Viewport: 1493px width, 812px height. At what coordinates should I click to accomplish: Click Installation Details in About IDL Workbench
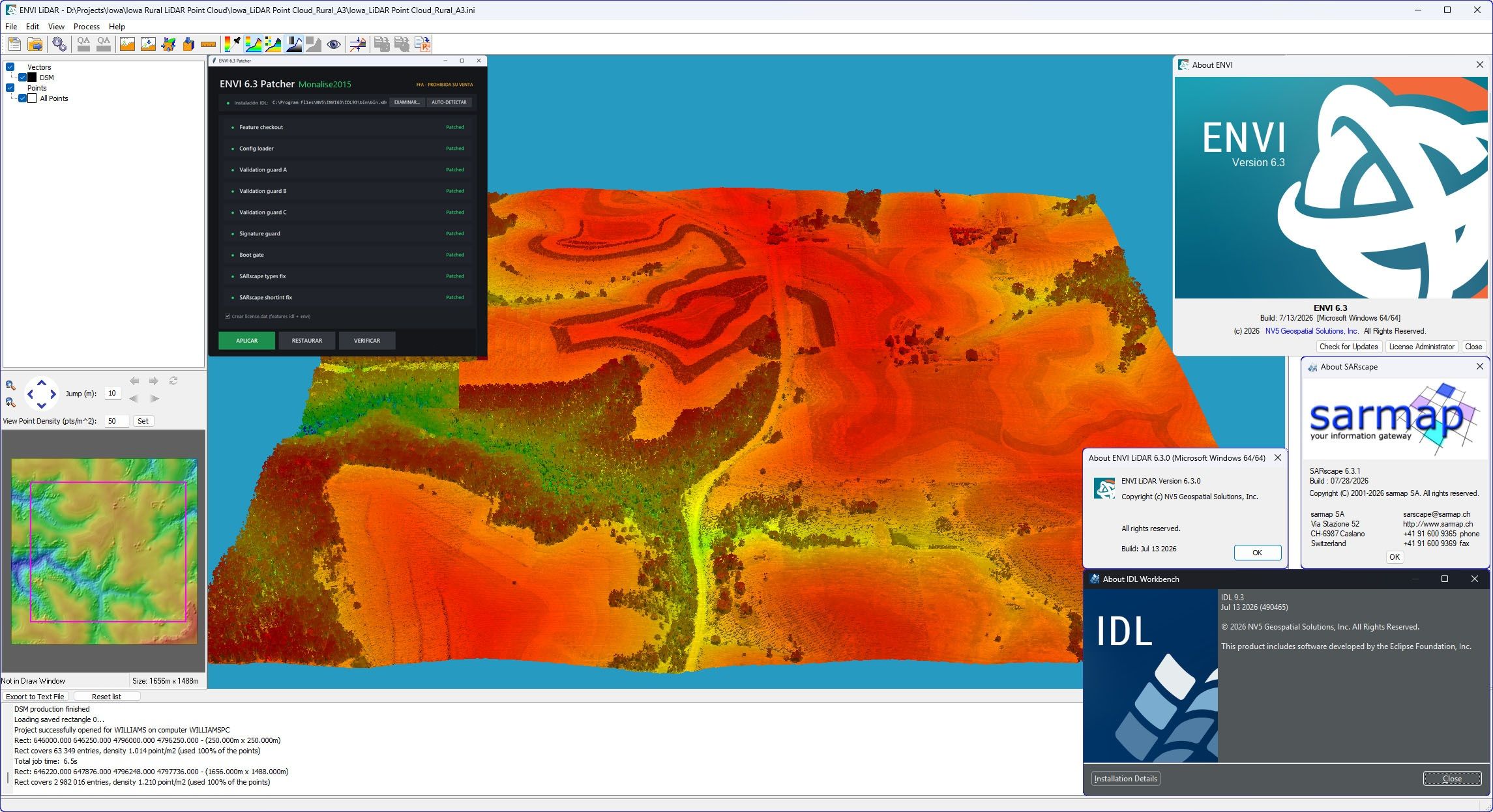pyautogui.click(x=1126, y=779)
